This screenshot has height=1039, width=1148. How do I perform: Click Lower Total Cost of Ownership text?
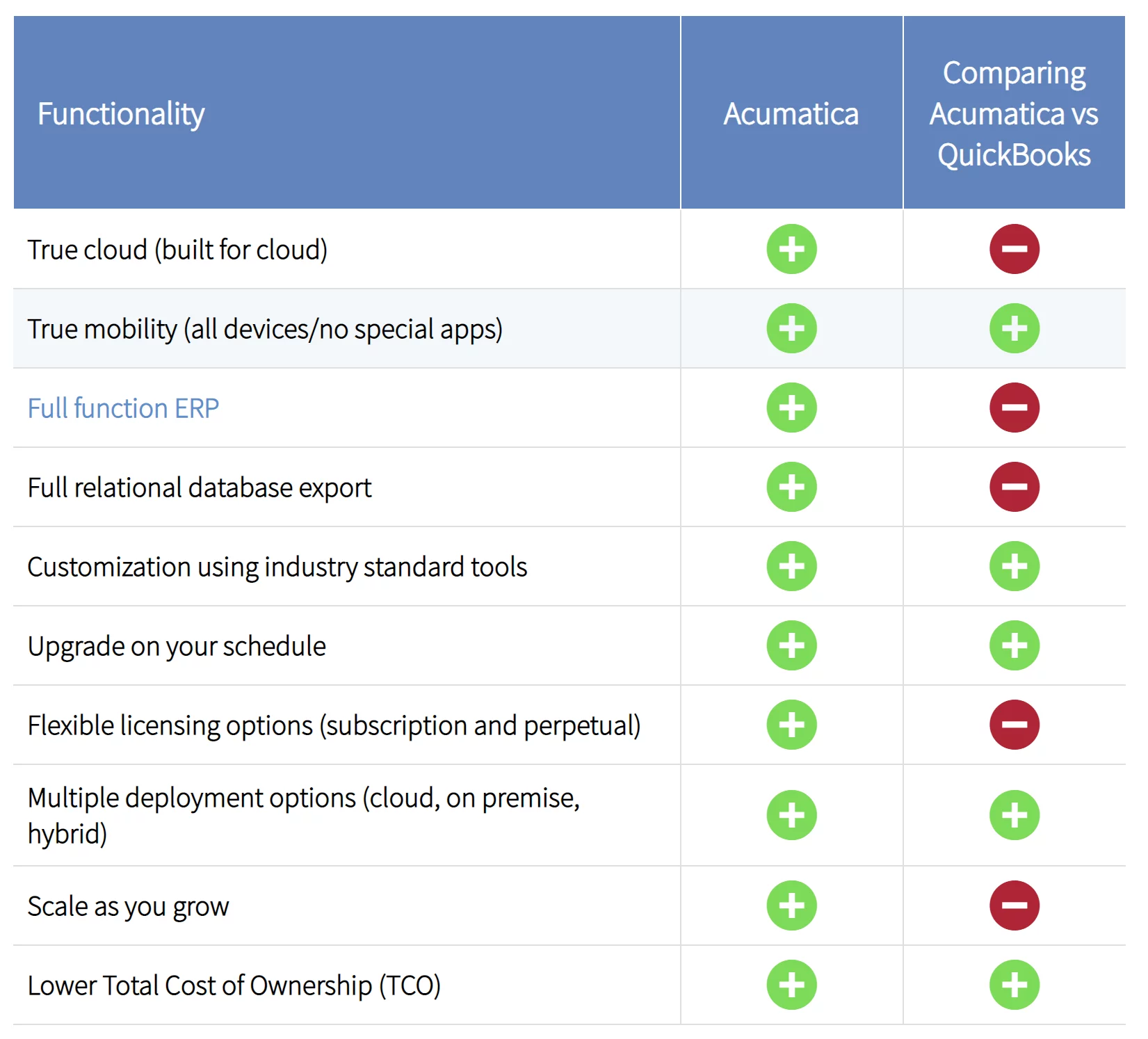click(234, 985)
